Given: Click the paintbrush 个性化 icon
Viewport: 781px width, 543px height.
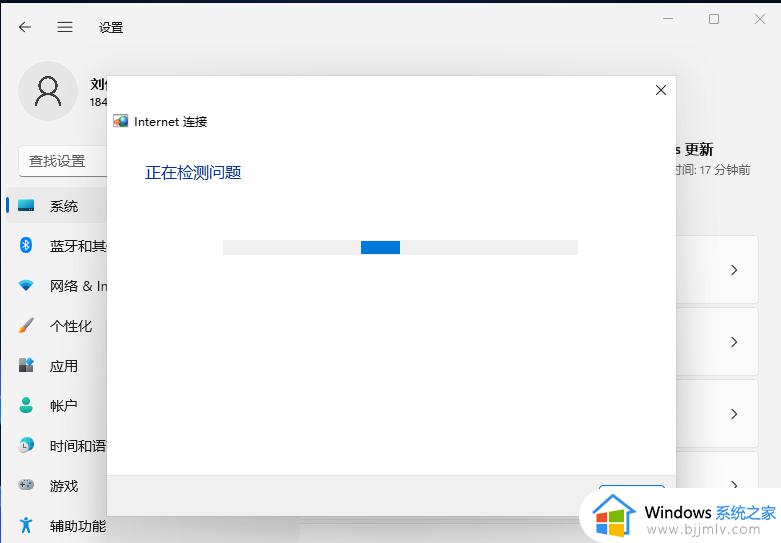Looking at the screenshot, I should (26, 325).
